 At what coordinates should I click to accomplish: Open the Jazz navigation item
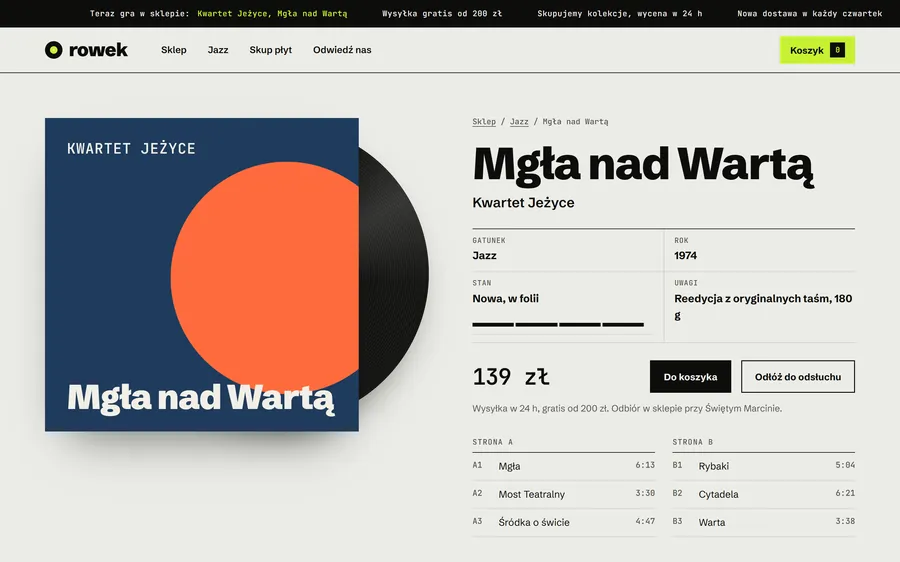[218, 50]
